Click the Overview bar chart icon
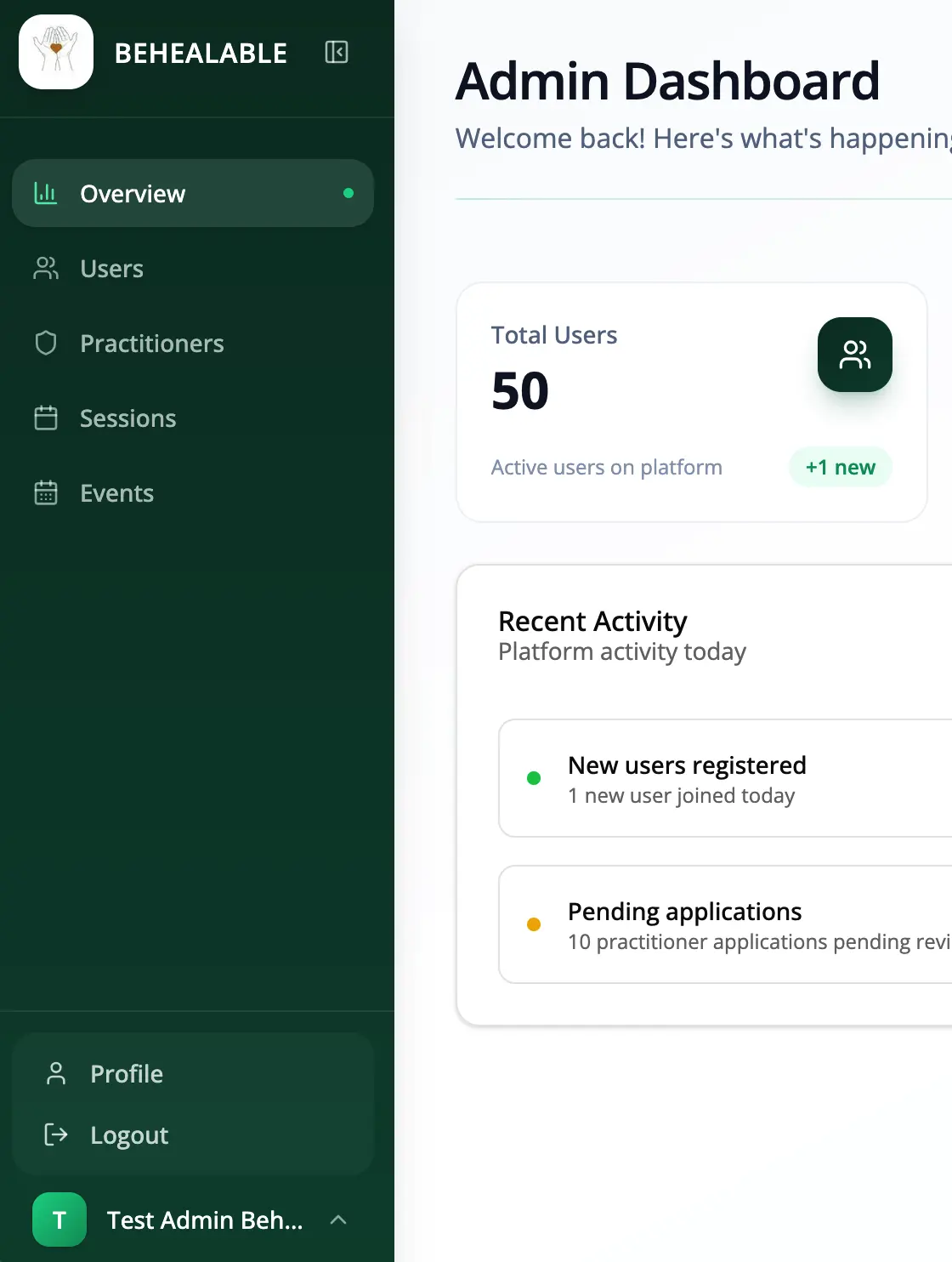Screen dimensions: 952x1262 [45, 193]
